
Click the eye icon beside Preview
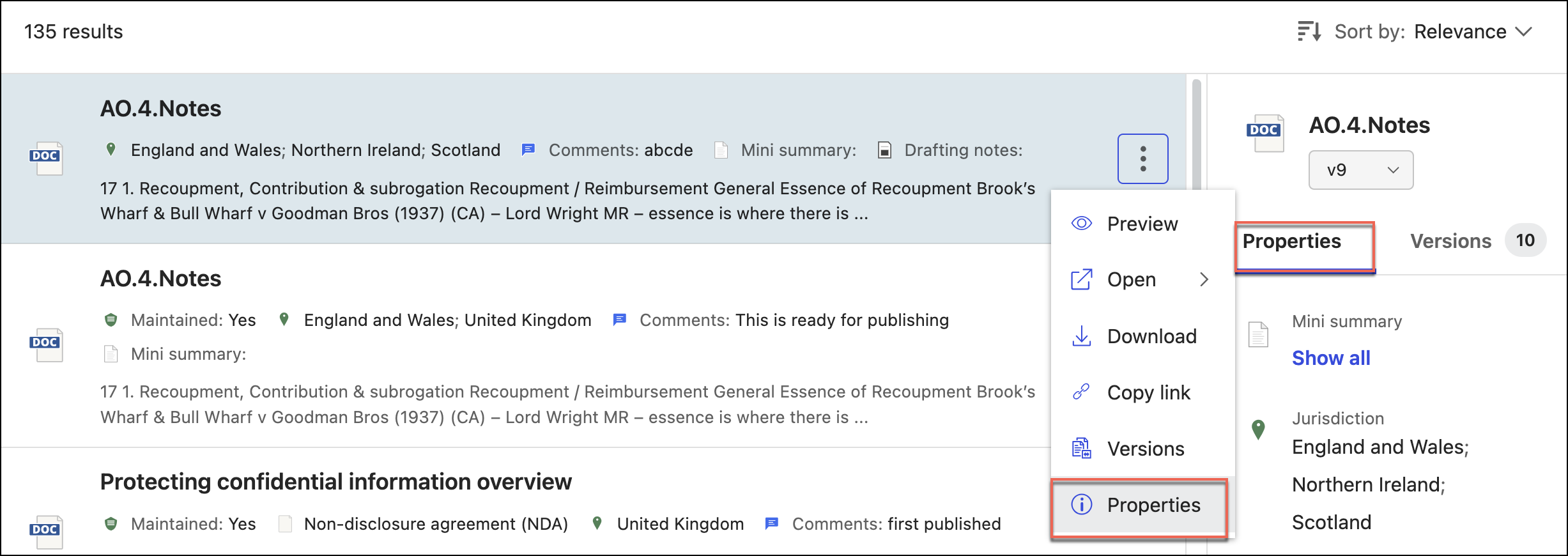1081,224
